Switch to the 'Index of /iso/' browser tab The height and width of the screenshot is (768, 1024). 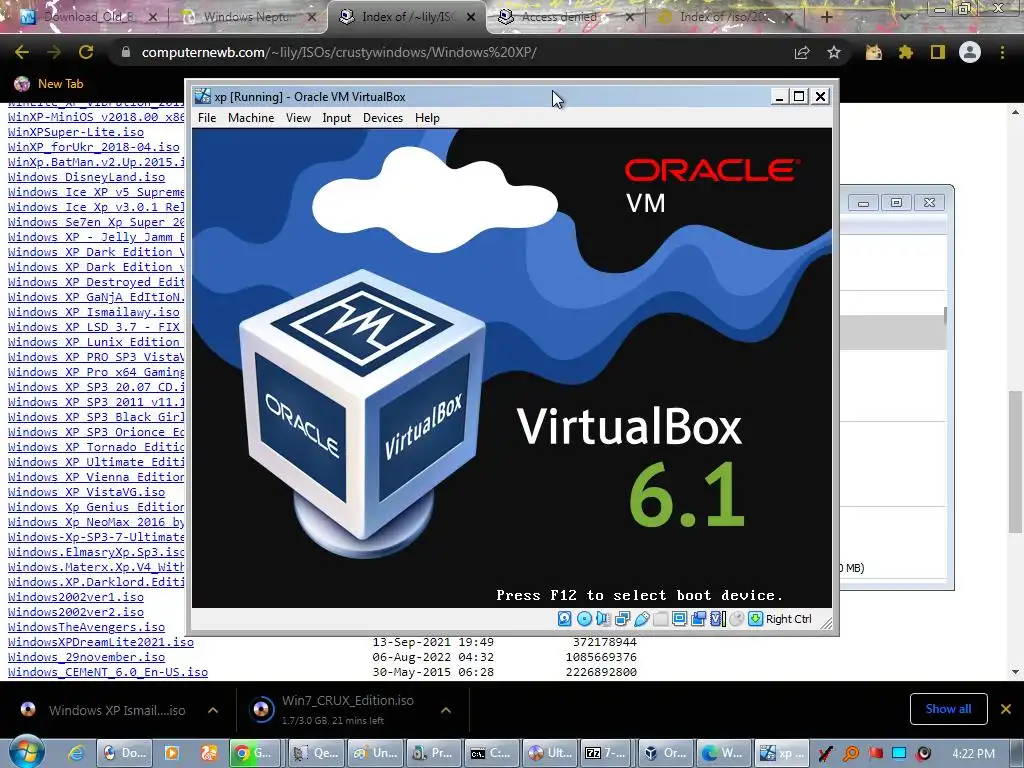point(724,16)
